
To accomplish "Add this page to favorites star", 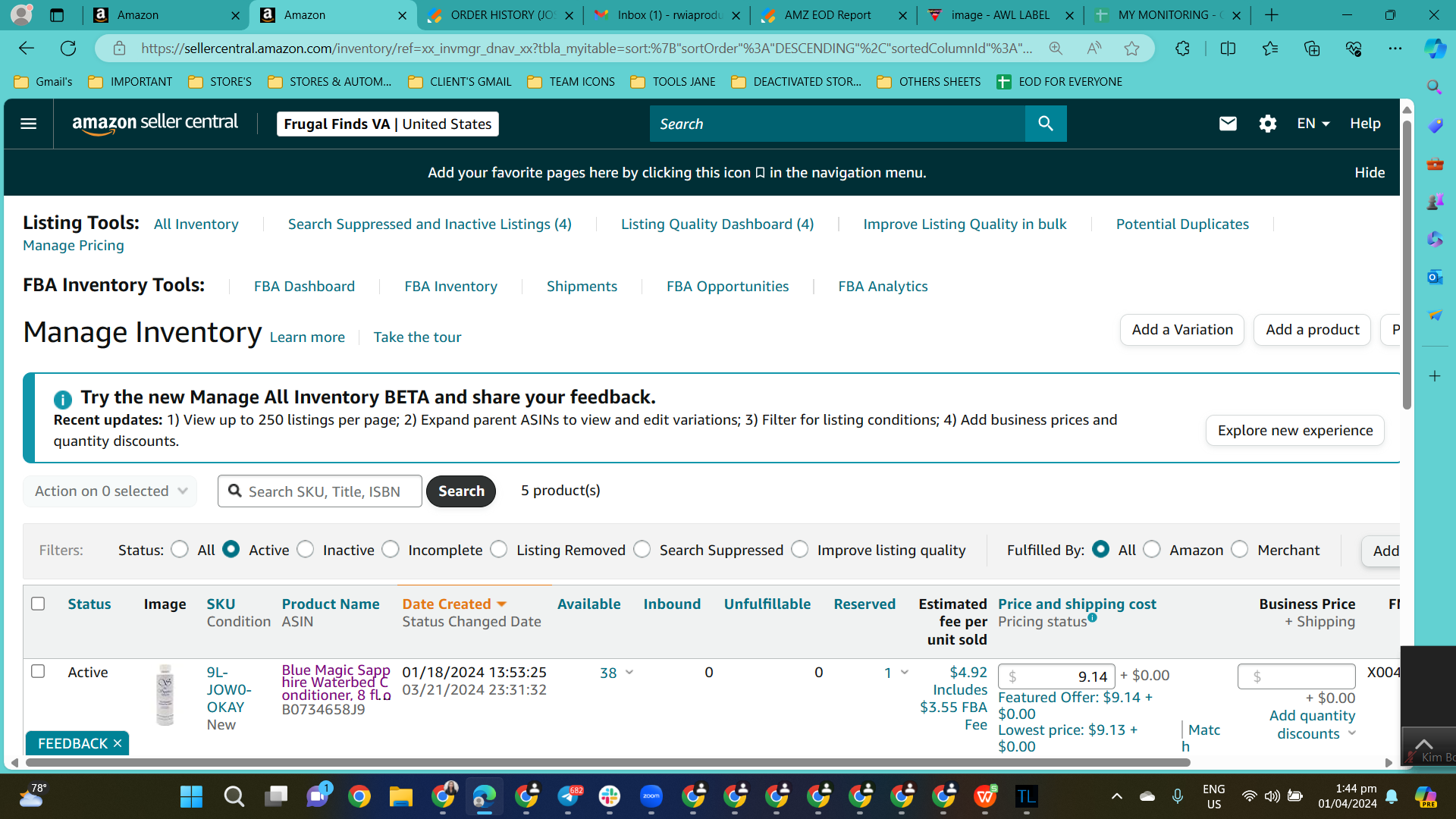I will 1132,49.
